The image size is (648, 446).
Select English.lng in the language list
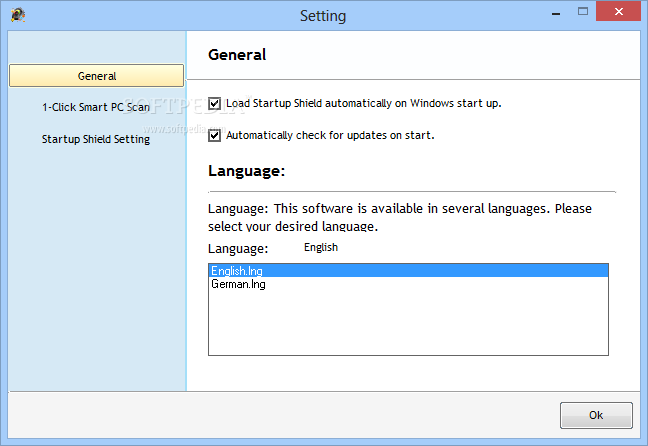coord(408,271)
